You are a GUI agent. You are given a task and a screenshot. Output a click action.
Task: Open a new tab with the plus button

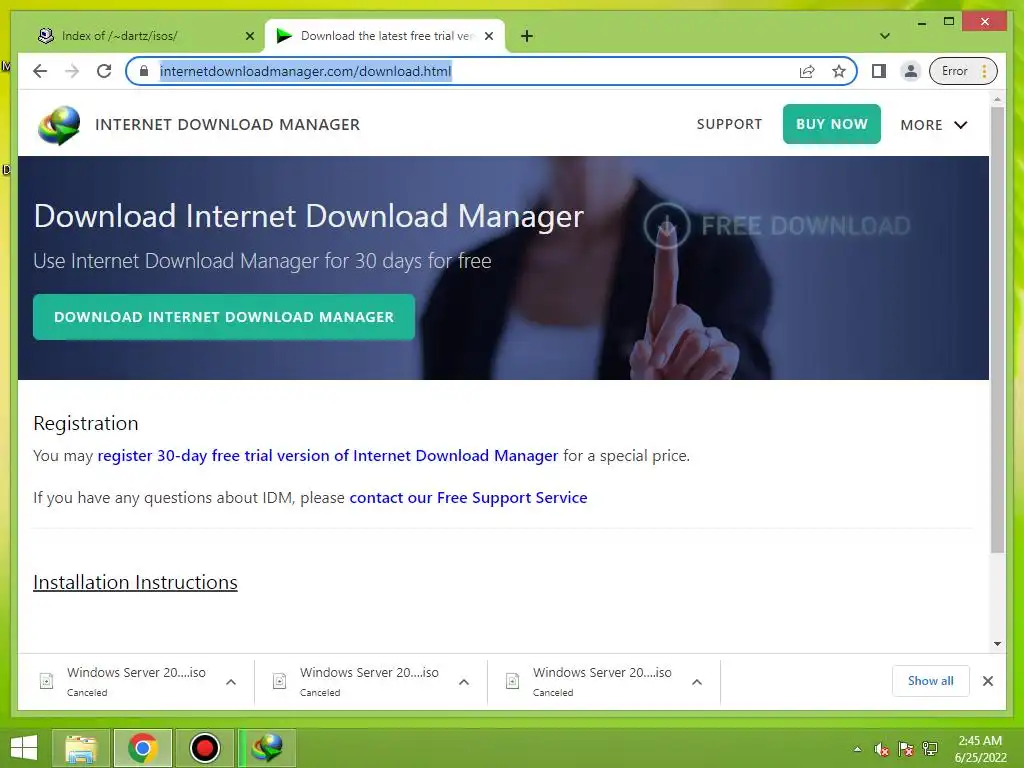527,36
